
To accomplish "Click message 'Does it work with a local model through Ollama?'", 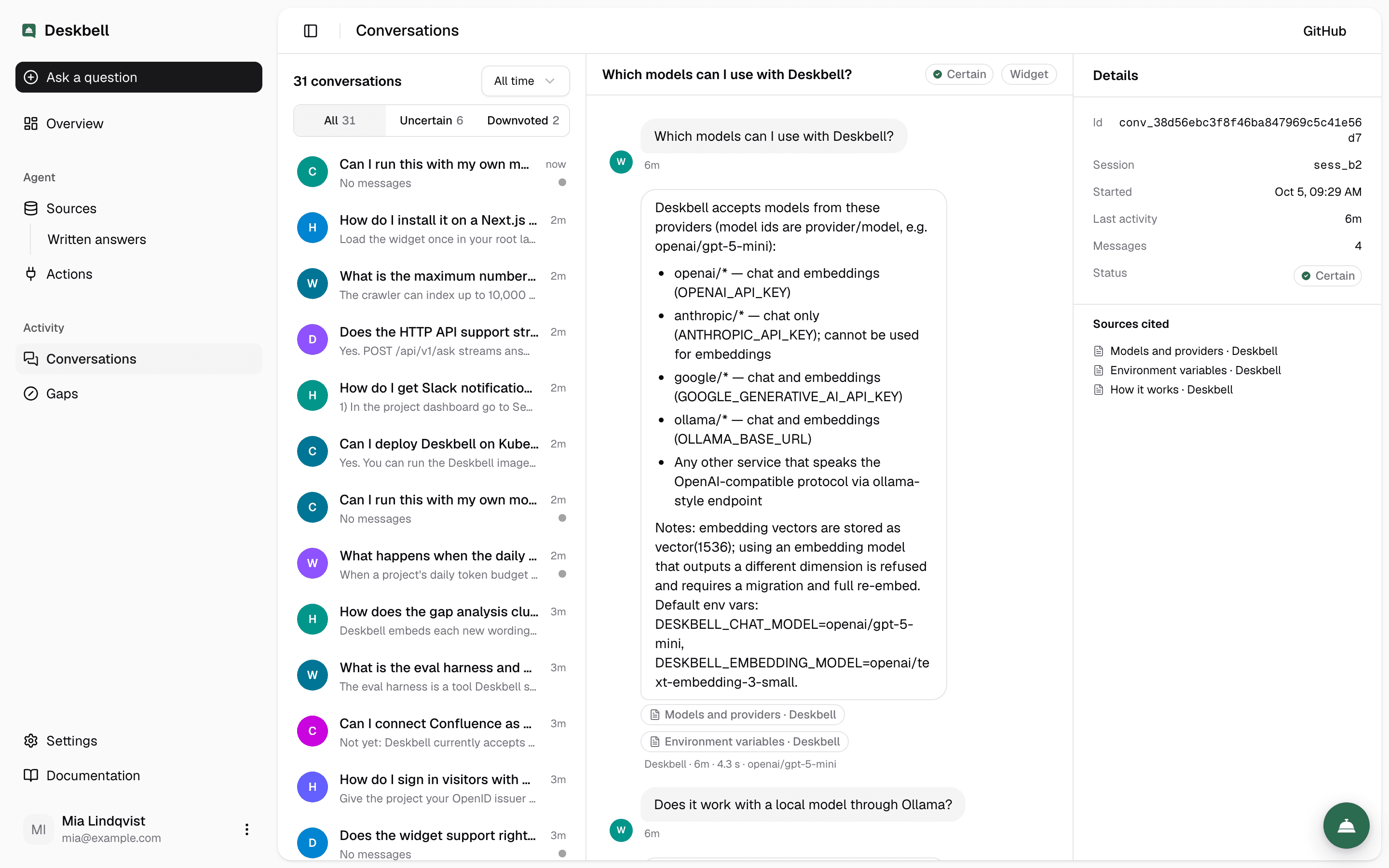I will (x=803, y=804).
